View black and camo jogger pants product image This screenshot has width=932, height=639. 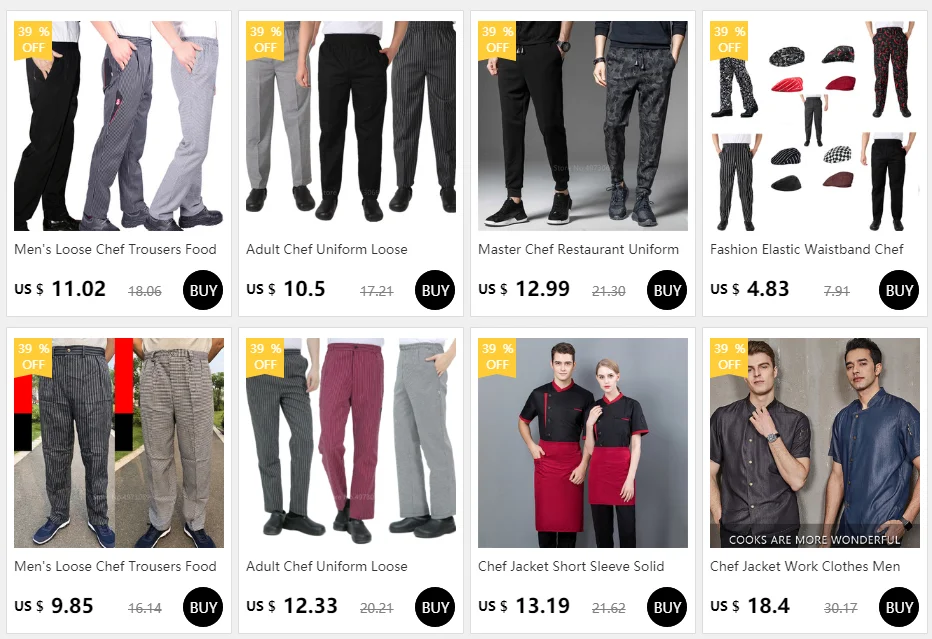point(582,126)
